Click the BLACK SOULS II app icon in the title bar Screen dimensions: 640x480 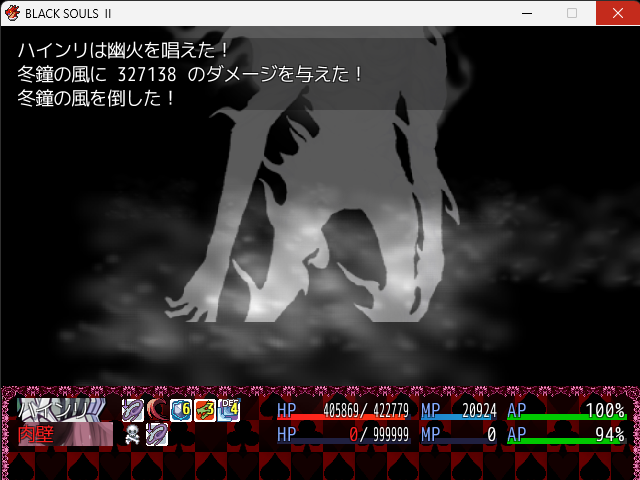click(x=12, y=13)
